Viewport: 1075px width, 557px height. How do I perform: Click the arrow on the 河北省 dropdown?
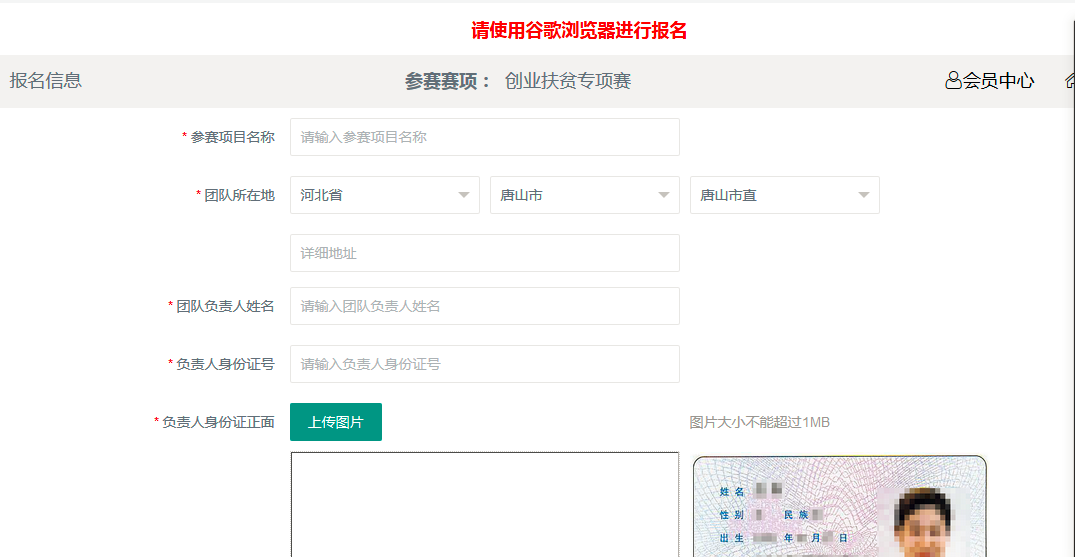tap(464, 195)
